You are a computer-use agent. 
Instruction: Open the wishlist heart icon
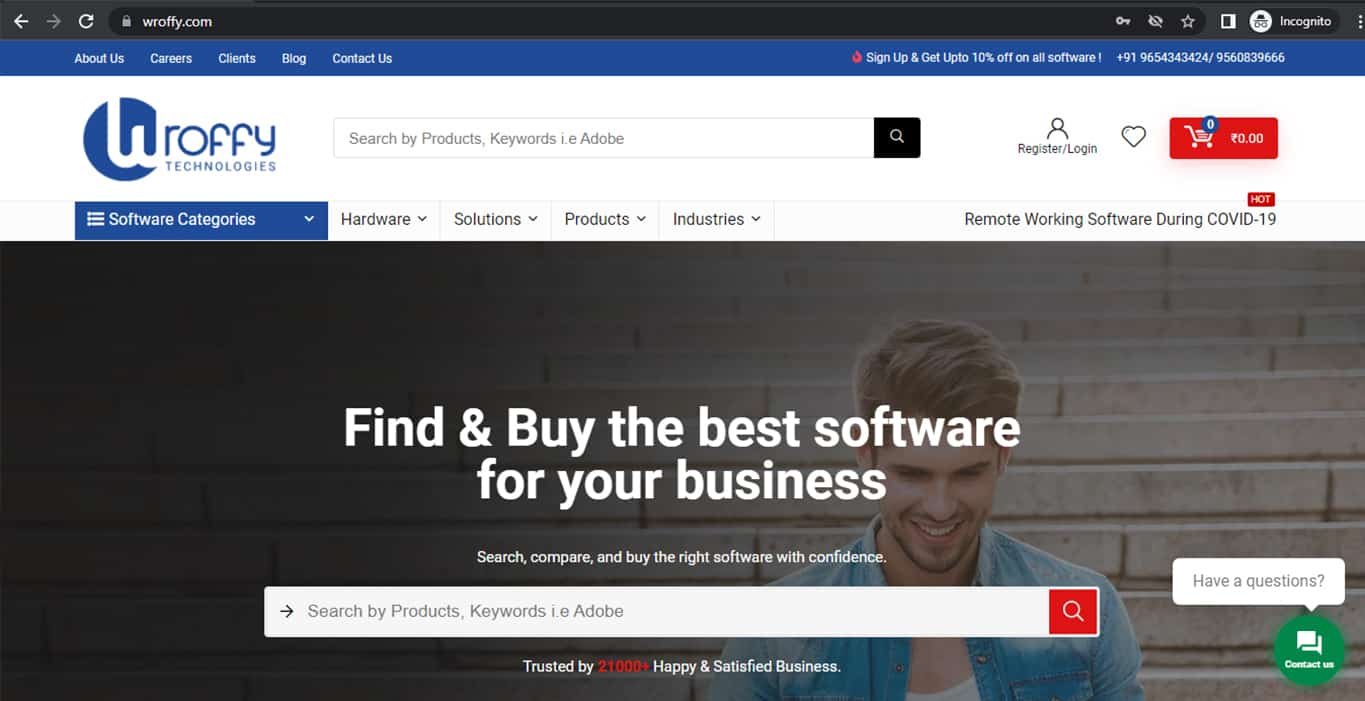click(x=1133, y=137)
